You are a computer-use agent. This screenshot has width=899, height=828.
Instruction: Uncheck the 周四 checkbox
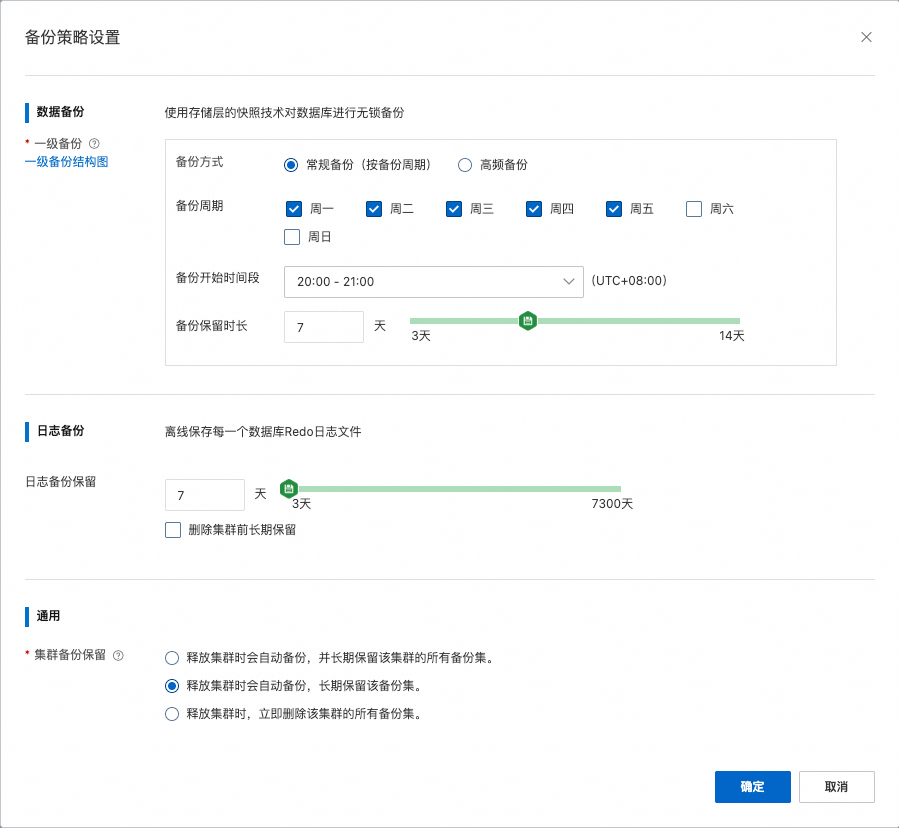(x=534, y=209)
